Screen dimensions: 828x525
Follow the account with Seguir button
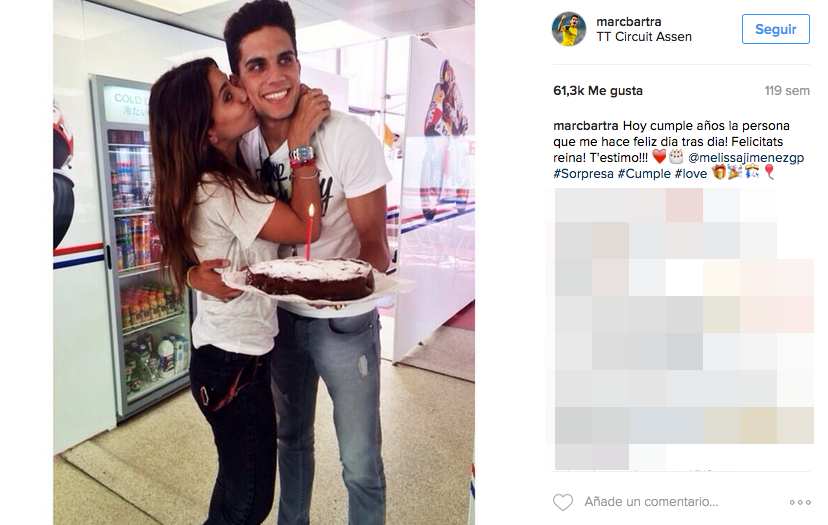click(775, 29)
